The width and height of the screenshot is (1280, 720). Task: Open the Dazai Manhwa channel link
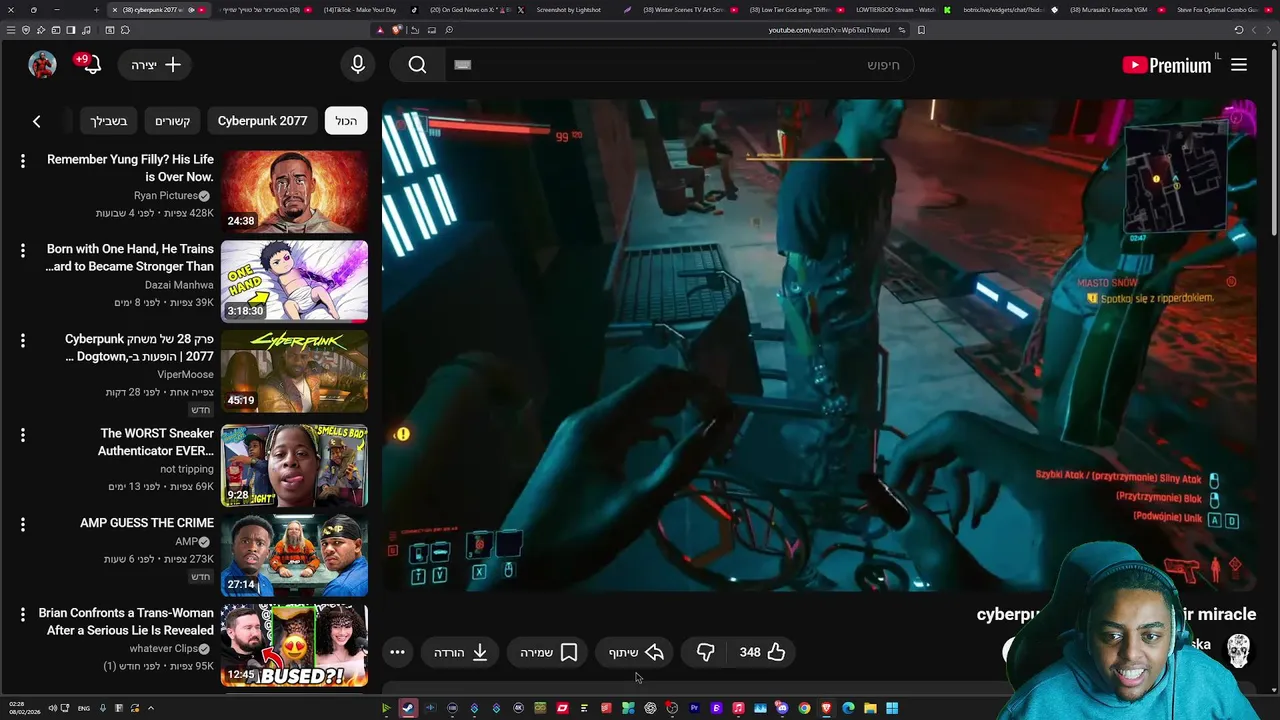click(x=179, y=285)
